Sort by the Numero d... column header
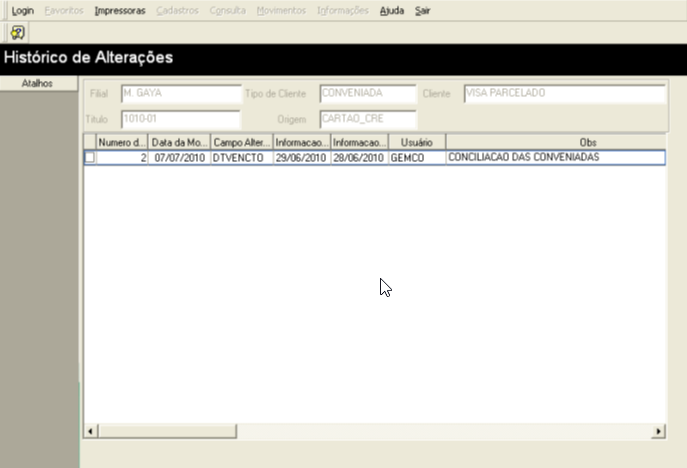This screenshot has width=687, height=468. 122,142
